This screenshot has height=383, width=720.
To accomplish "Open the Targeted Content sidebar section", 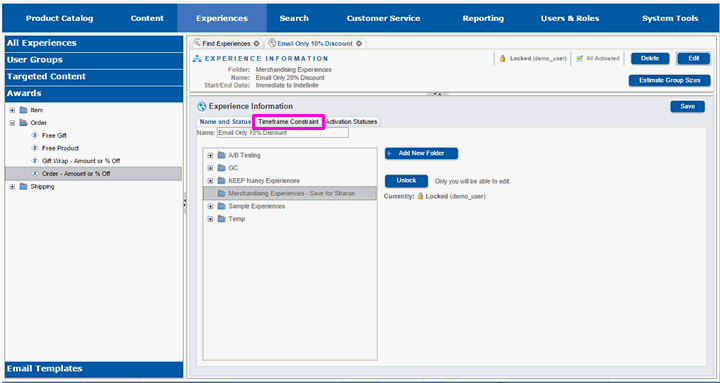I will tap(94, 77).
